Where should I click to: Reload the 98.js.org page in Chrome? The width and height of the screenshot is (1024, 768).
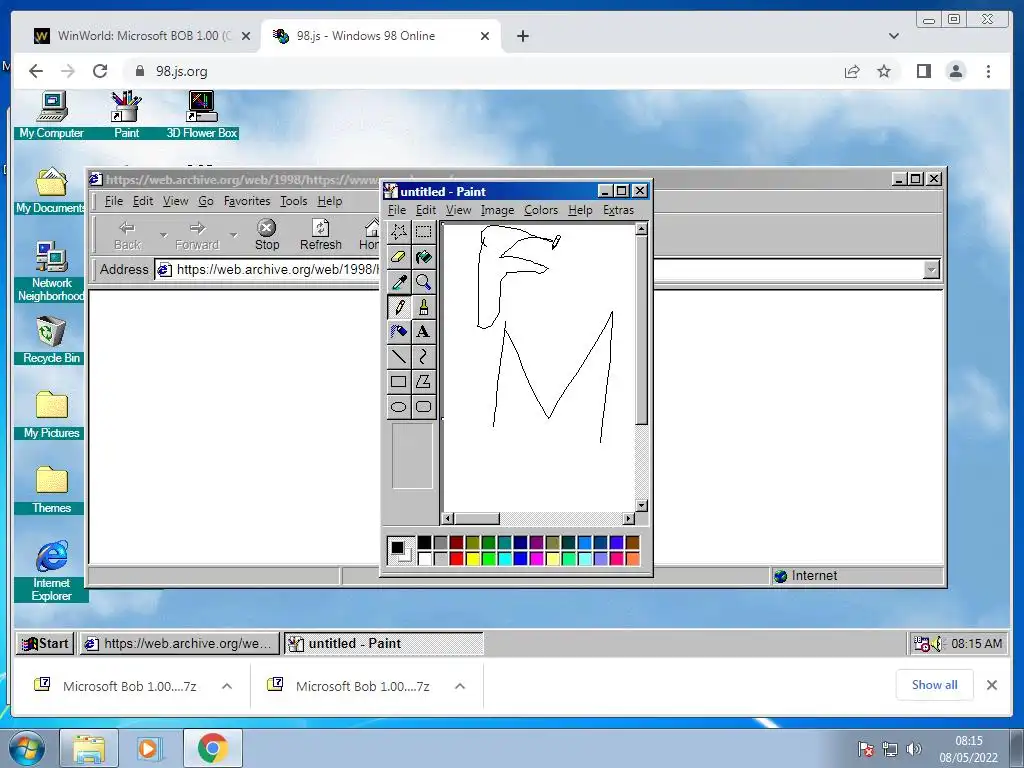pyautogui.click(x=100, y=71)
